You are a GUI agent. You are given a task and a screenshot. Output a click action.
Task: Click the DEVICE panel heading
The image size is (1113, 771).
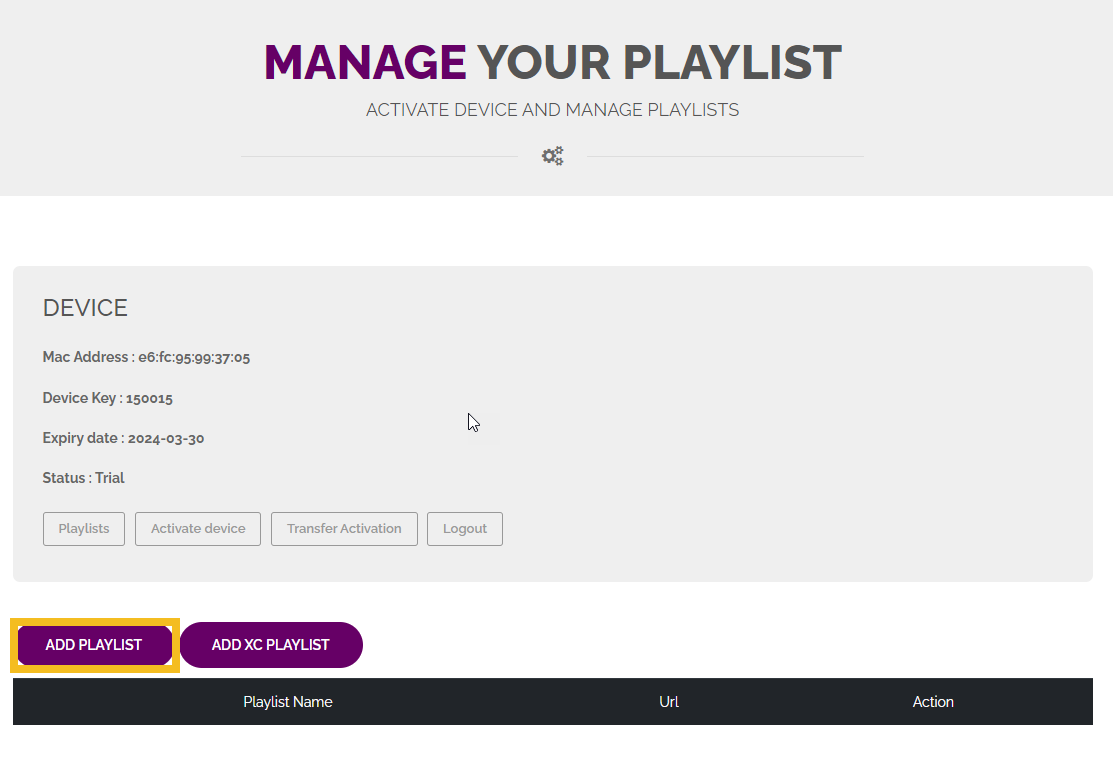85,308
